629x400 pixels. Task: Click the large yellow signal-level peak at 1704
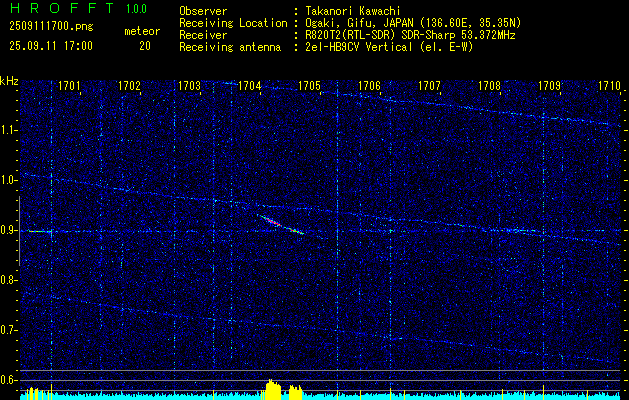pos(274,390)
